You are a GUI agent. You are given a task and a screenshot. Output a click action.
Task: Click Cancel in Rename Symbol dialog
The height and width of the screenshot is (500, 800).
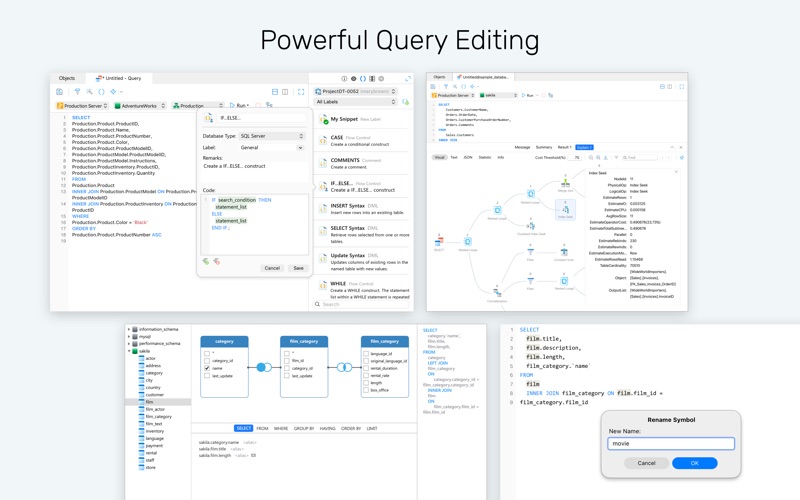click(646, 463)
